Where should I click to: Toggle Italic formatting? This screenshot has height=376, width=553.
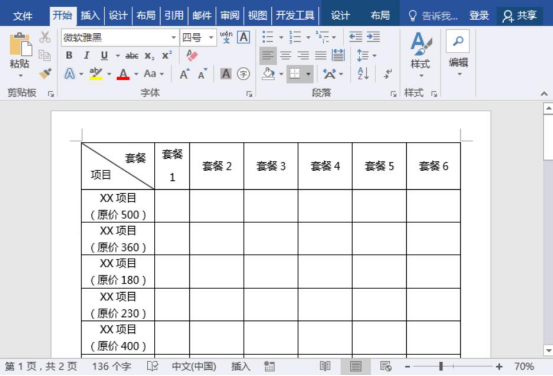click(86, 55)
